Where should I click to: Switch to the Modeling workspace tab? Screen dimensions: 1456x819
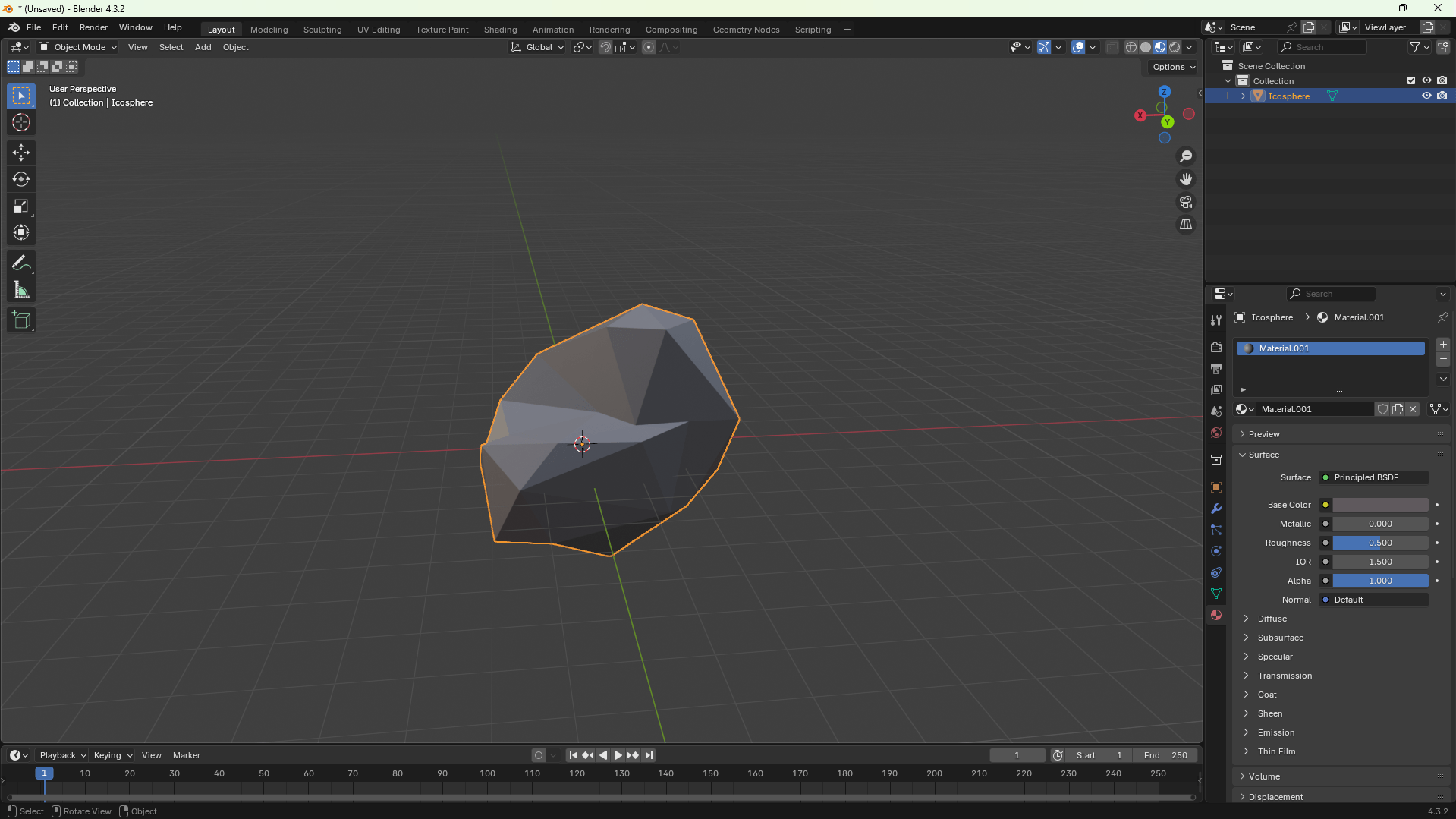point(269,30)
